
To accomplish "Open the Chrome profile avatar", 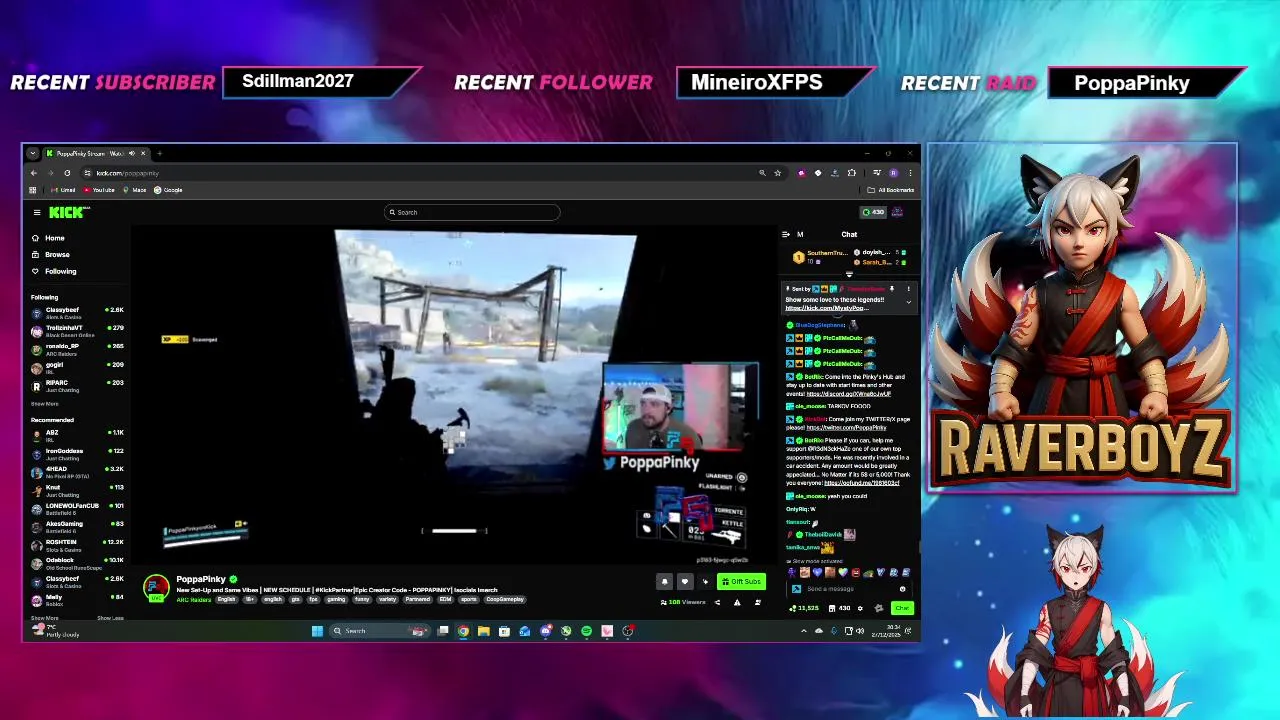I will point(894,173).
